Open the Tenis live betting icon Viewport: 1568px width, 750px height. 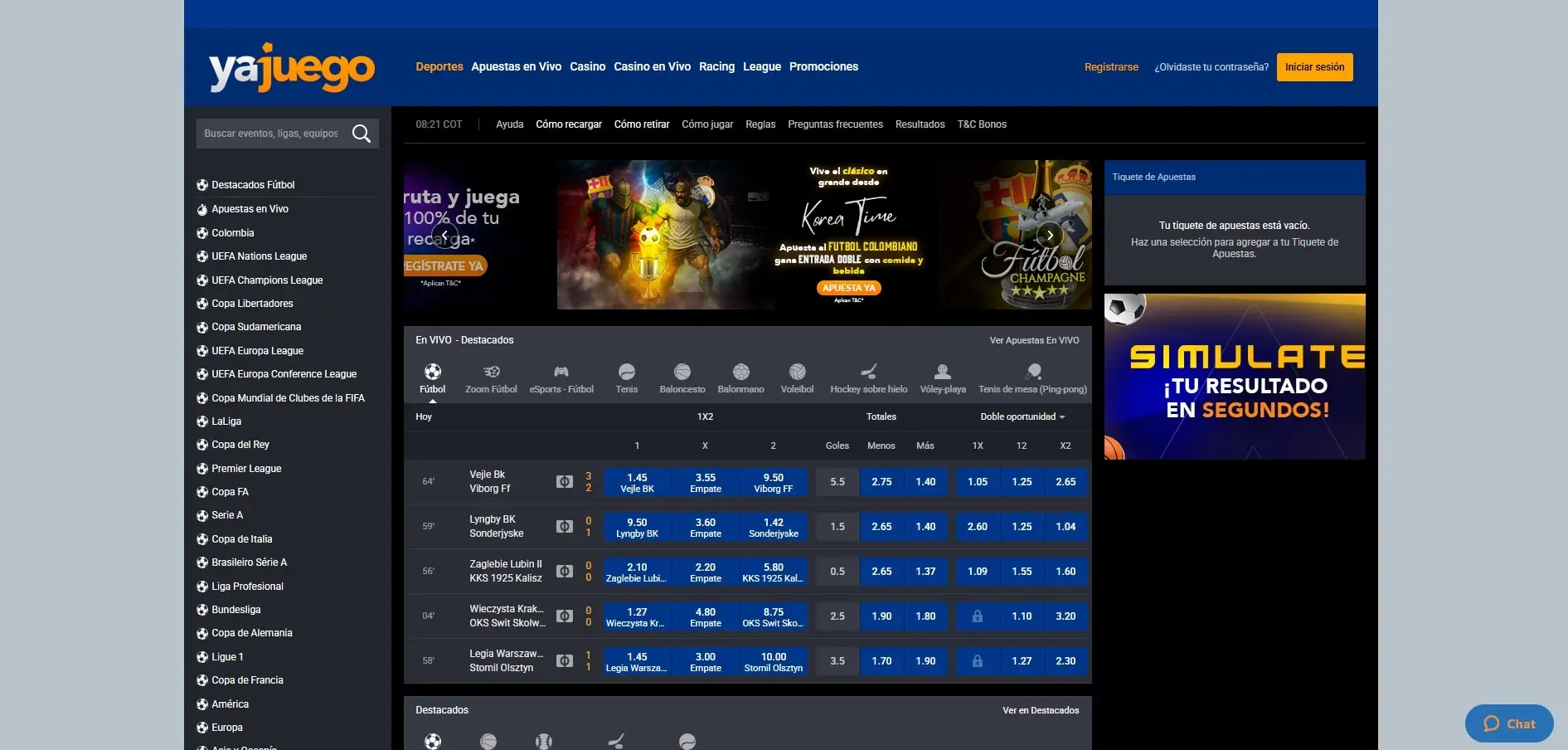pyautogui.click(x=626, y=372)
